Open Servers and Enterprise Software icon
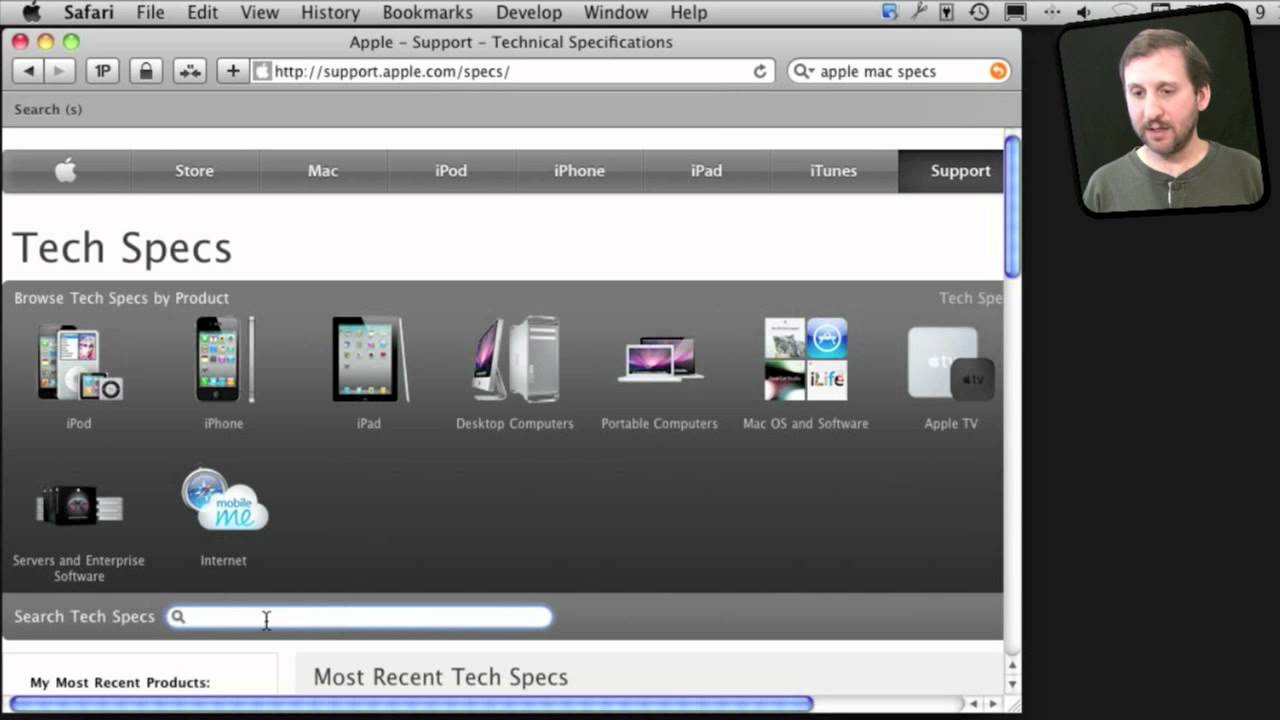Viewport: 1280px width, 720px height. point(79,507)
